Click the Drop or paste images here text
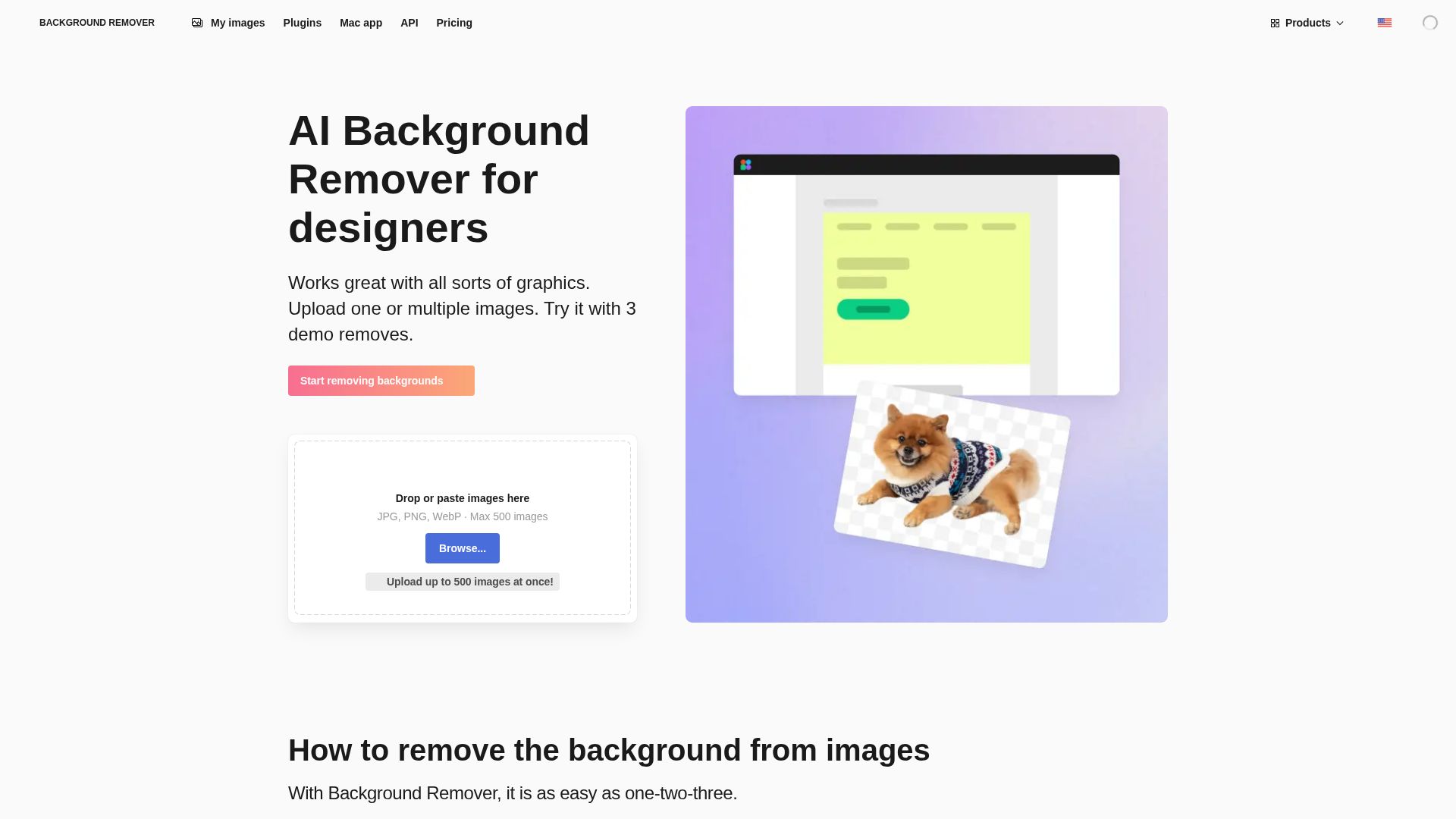 pos(462,498)
